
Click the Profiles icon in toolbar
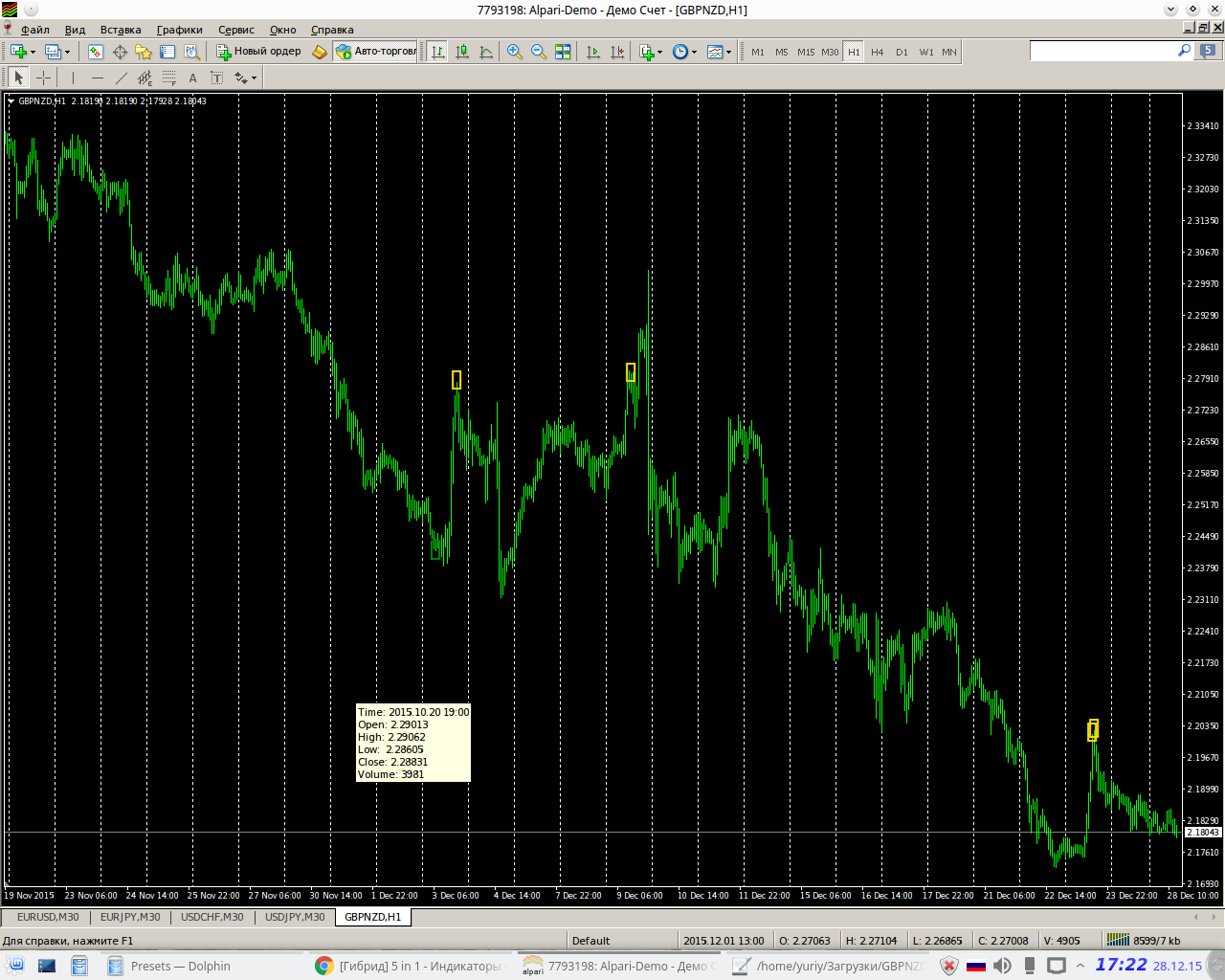pyautogui.click(x=53, y=52)
